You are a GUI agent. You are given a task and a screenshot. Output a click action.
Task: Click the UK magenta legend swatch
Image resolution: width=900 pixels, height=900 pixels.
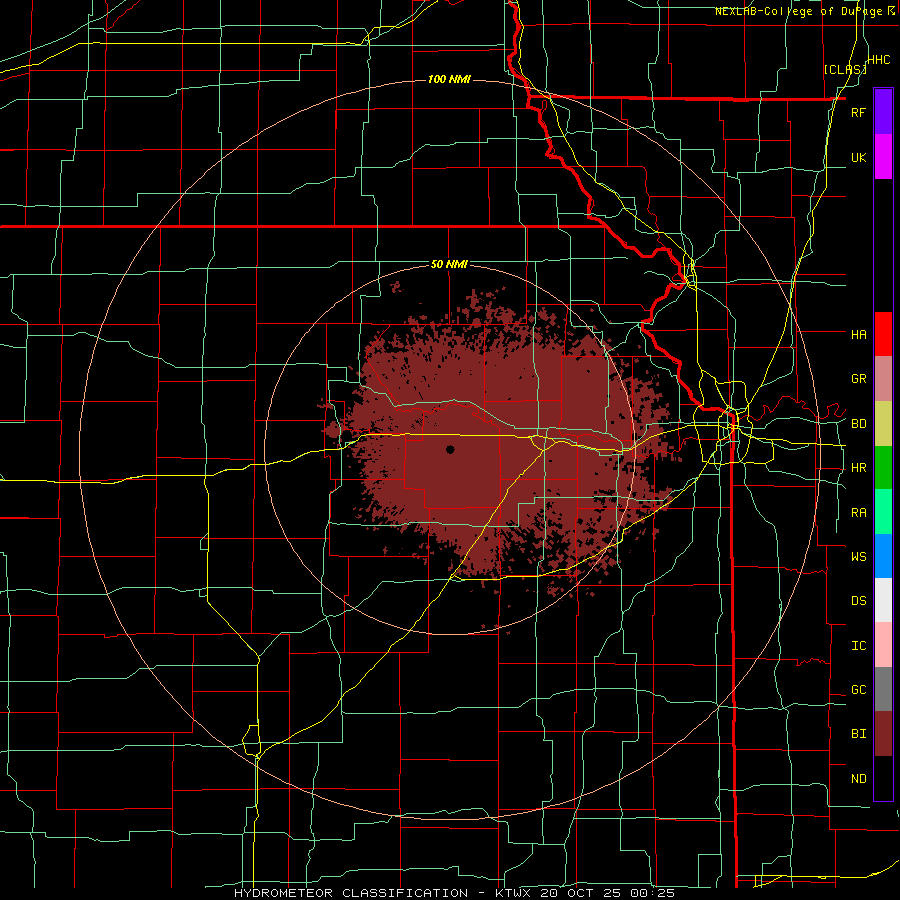(883, 157)
